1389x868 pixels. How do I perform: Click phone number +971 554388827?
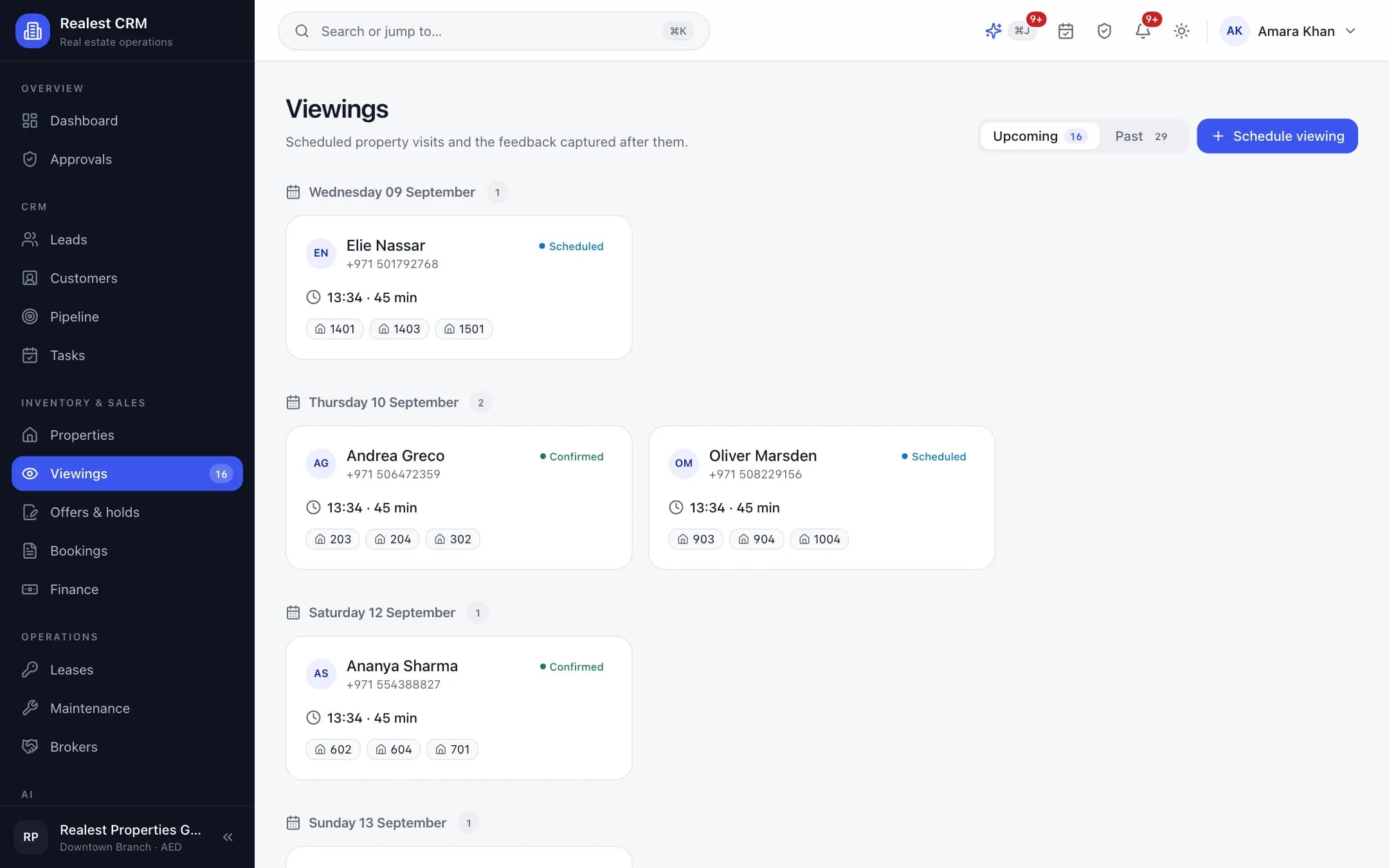click(x=393, y=685)
